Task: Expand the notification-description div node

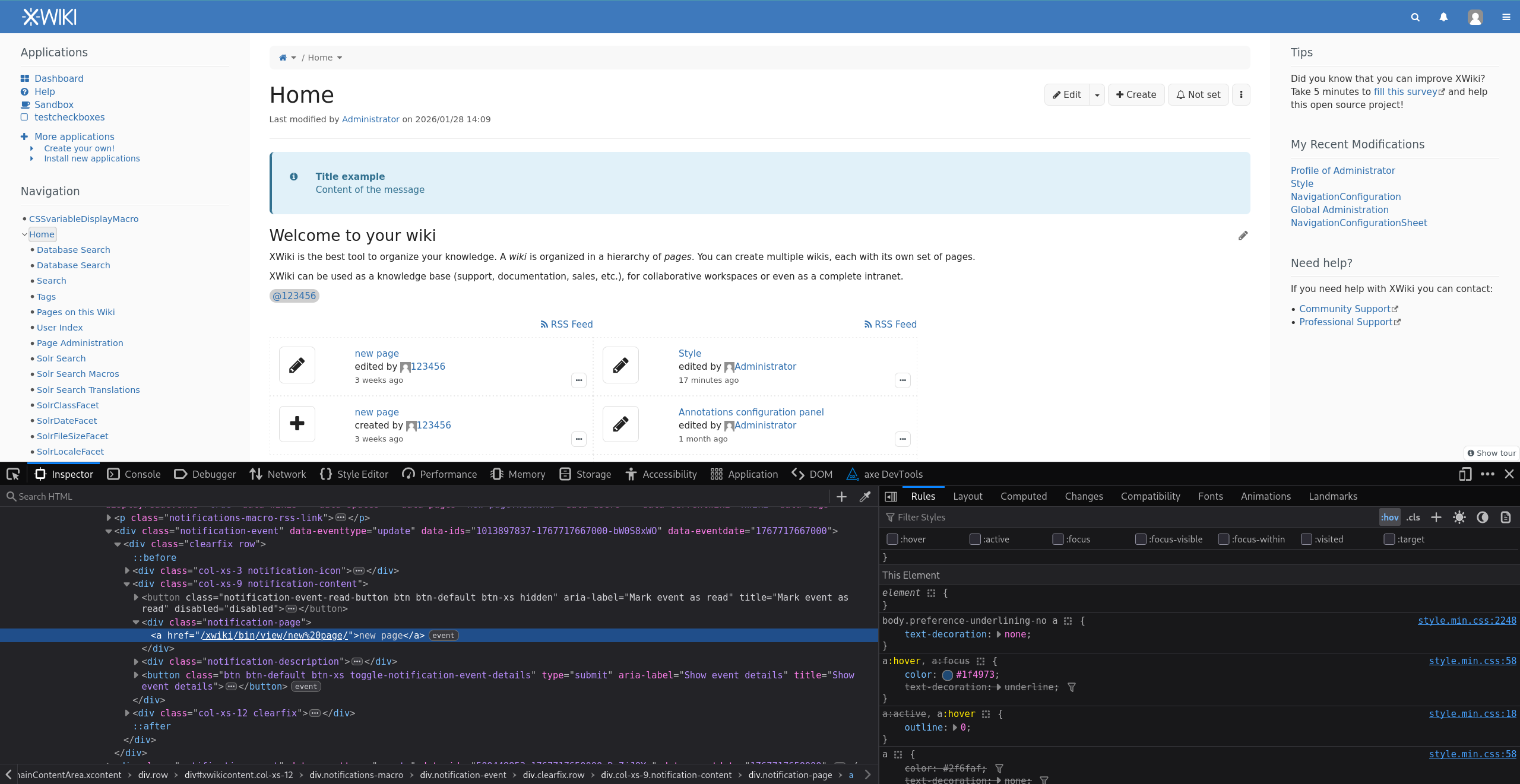Action: (x=136, y=662)
